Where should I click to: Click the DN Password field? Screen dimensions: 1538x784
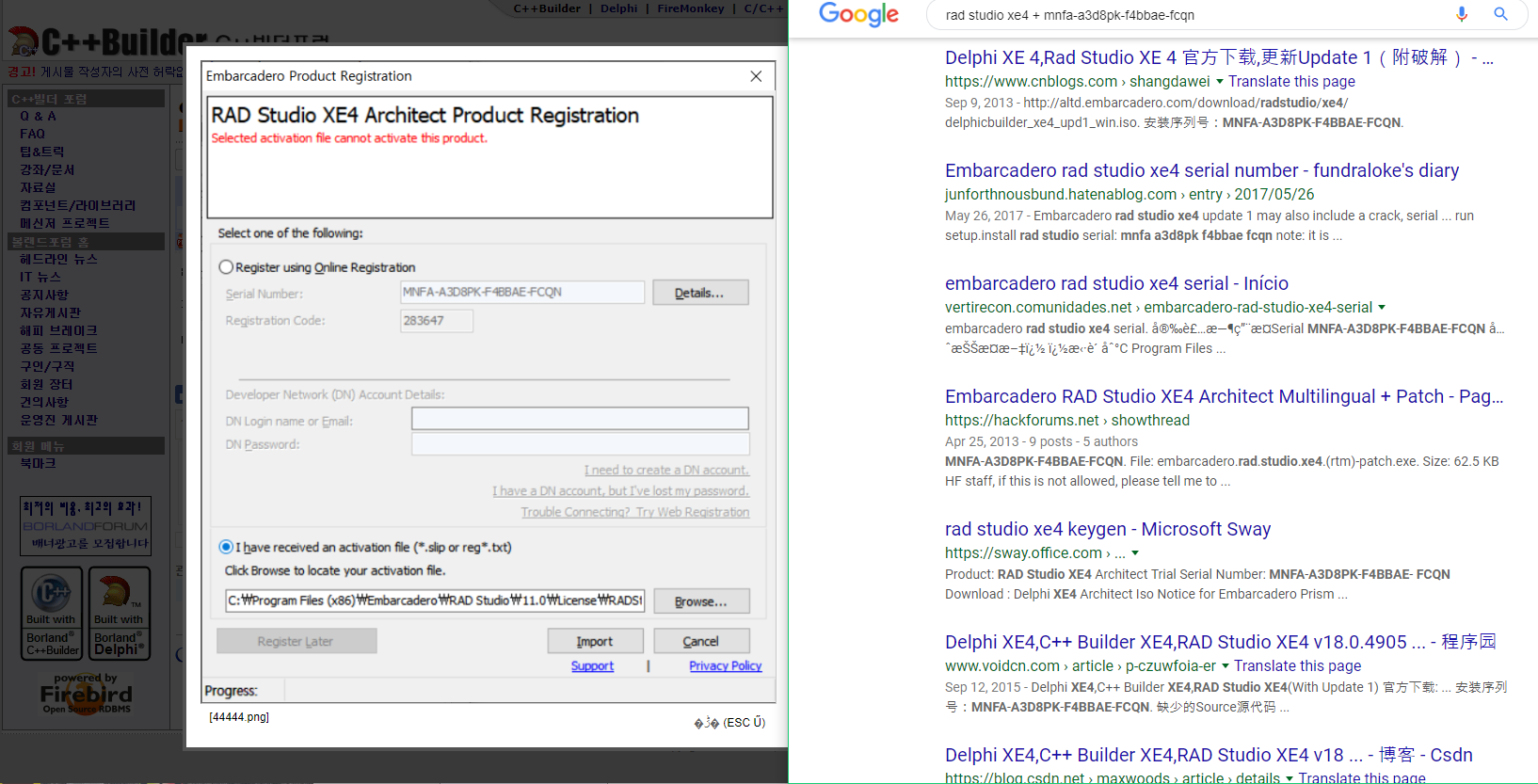(580, 444)
